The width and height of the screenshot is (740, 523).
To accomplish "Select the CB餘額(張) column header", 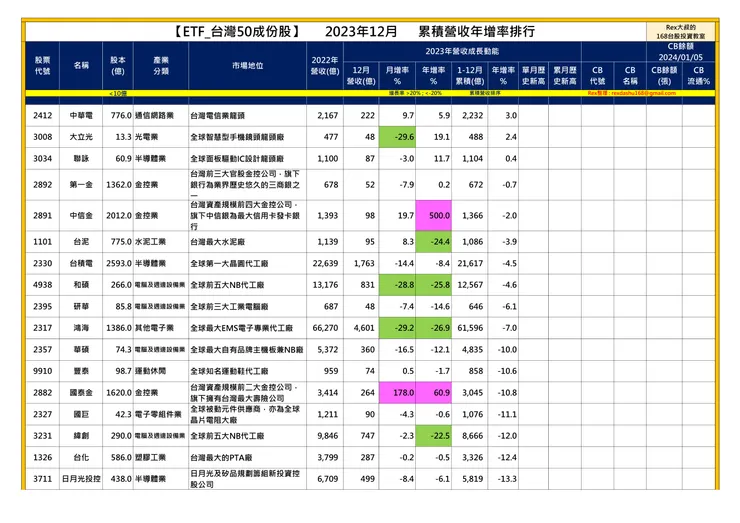I will (x=664, y=76).
